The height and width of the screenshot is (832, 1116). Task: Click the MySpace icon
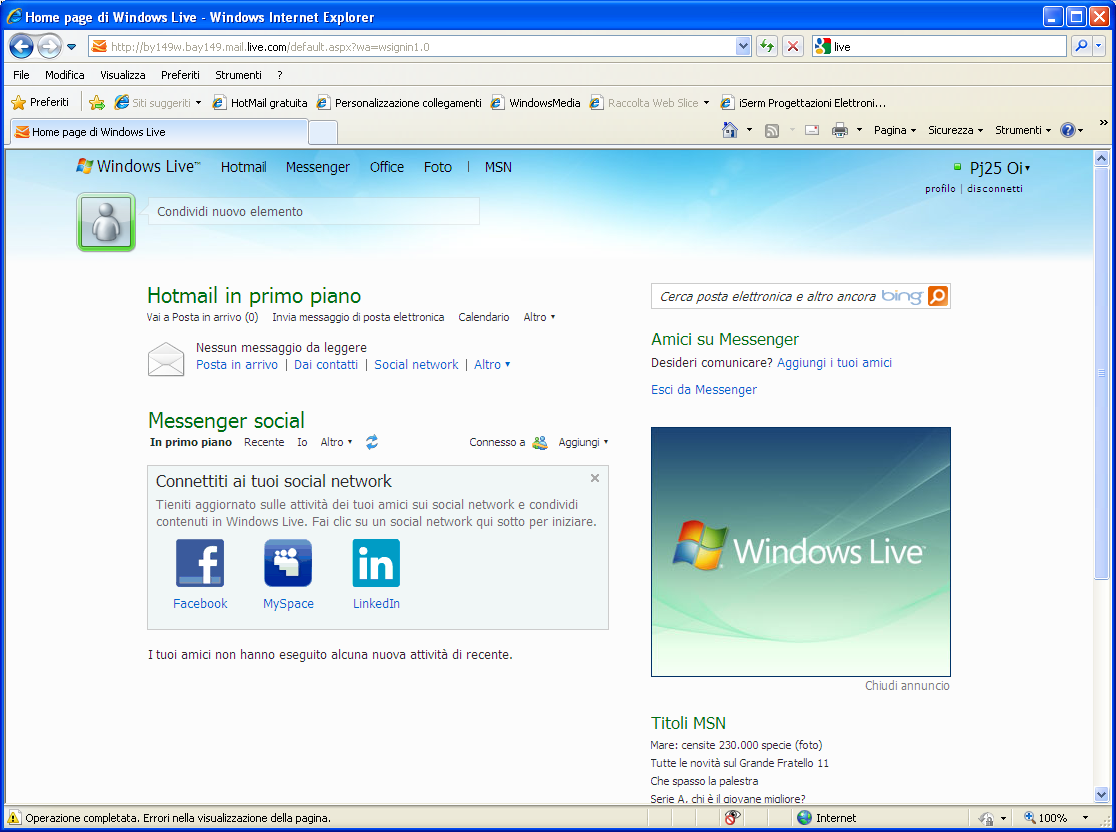tap(288, 563)
